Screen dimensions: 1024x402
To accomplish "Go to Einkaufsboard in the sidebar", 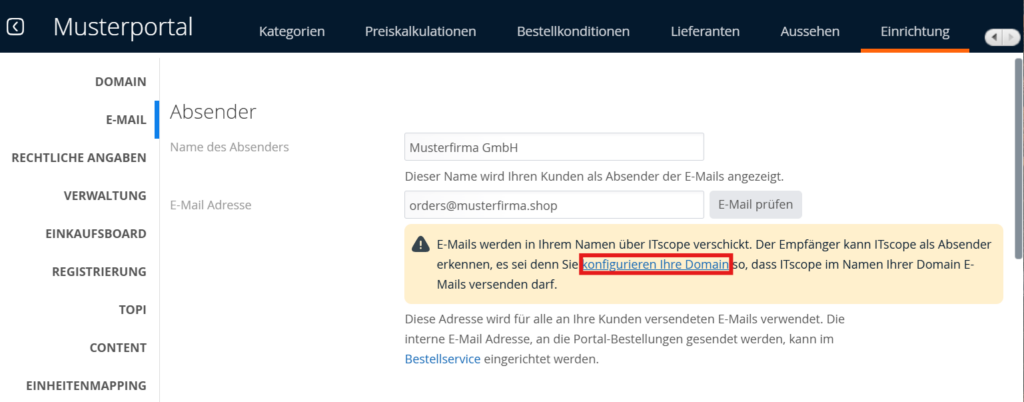I will click(x=95, y=233).
